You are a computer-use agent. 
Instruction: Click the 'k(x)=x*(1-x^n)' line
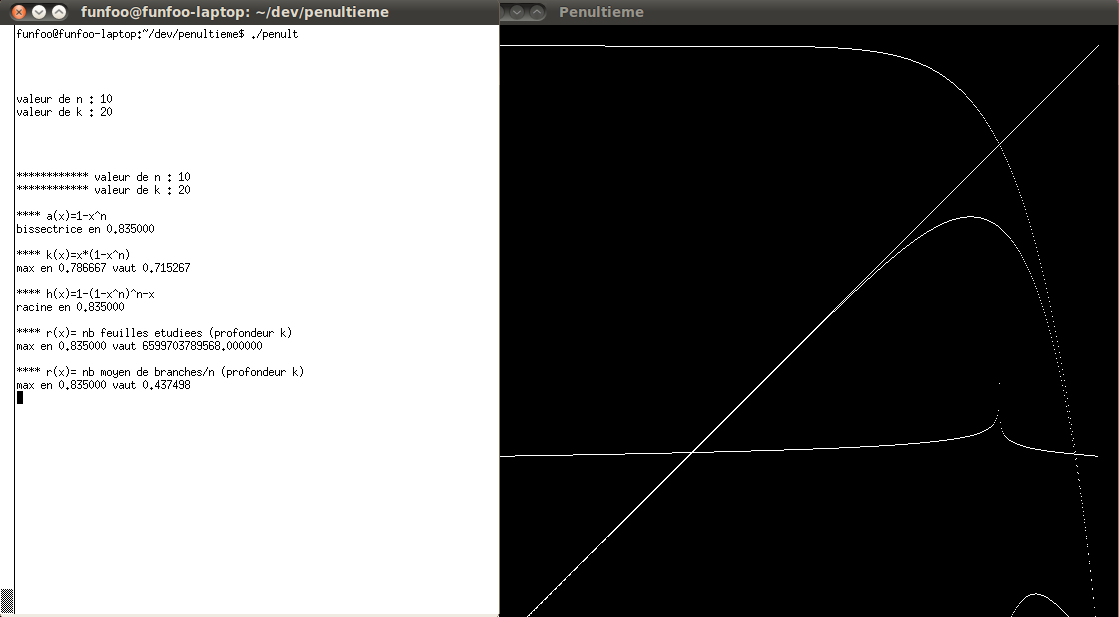click(73, 255)
